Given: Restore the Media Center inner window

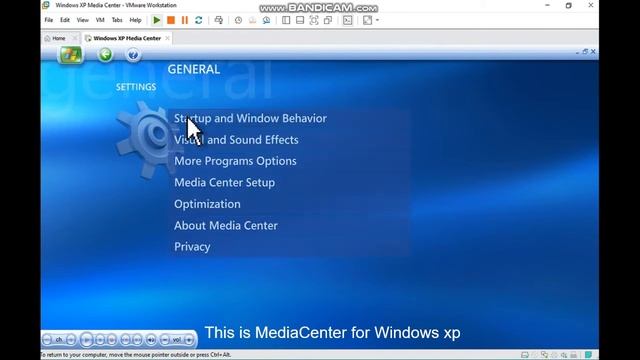Looking at the screenshot, I should point(585,51).
